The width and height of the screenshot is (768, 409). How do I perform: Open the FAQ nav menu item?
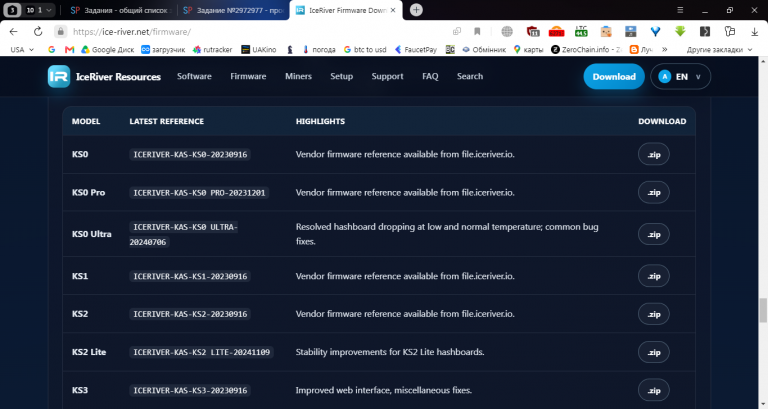coord(430,76)
